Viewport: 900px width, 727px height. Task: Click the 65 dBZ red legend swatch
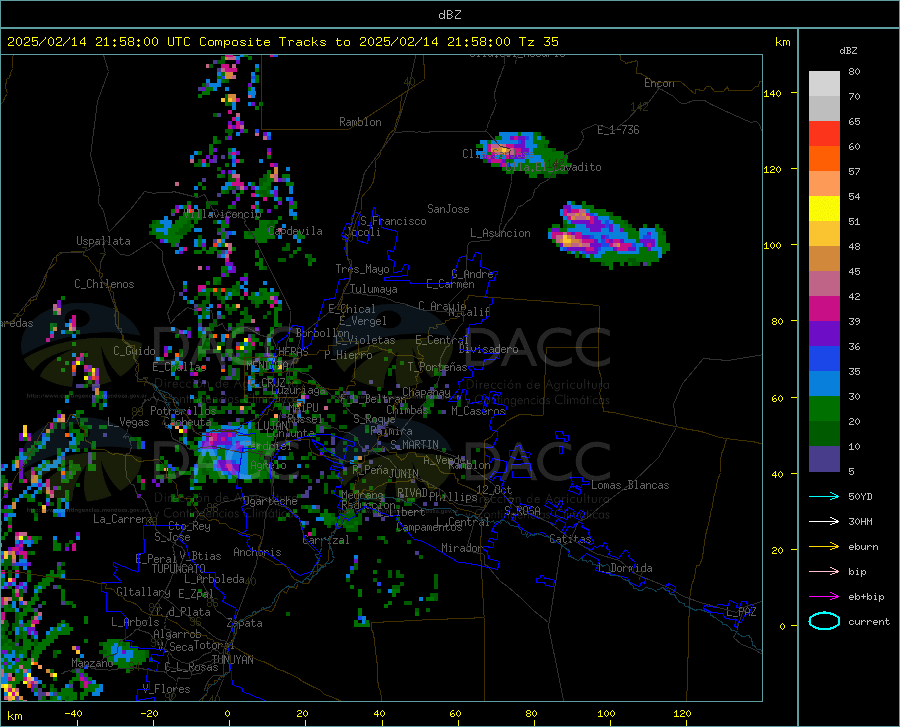824,134
